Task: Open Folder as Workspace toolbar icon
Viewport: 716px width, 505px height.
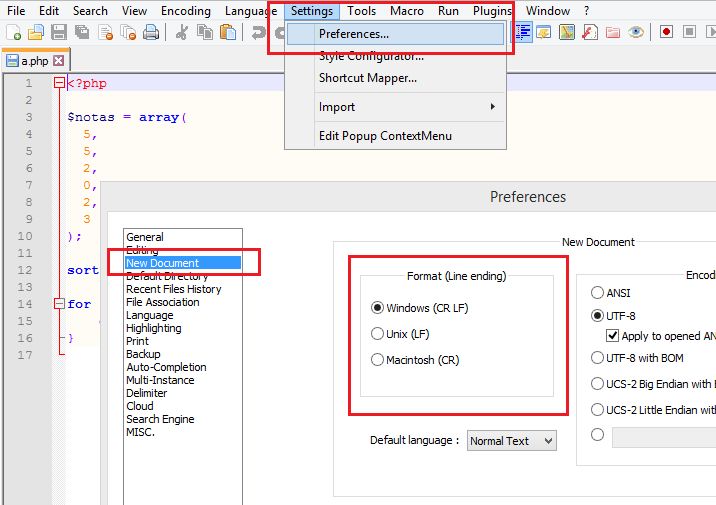Action: point(612,32)
